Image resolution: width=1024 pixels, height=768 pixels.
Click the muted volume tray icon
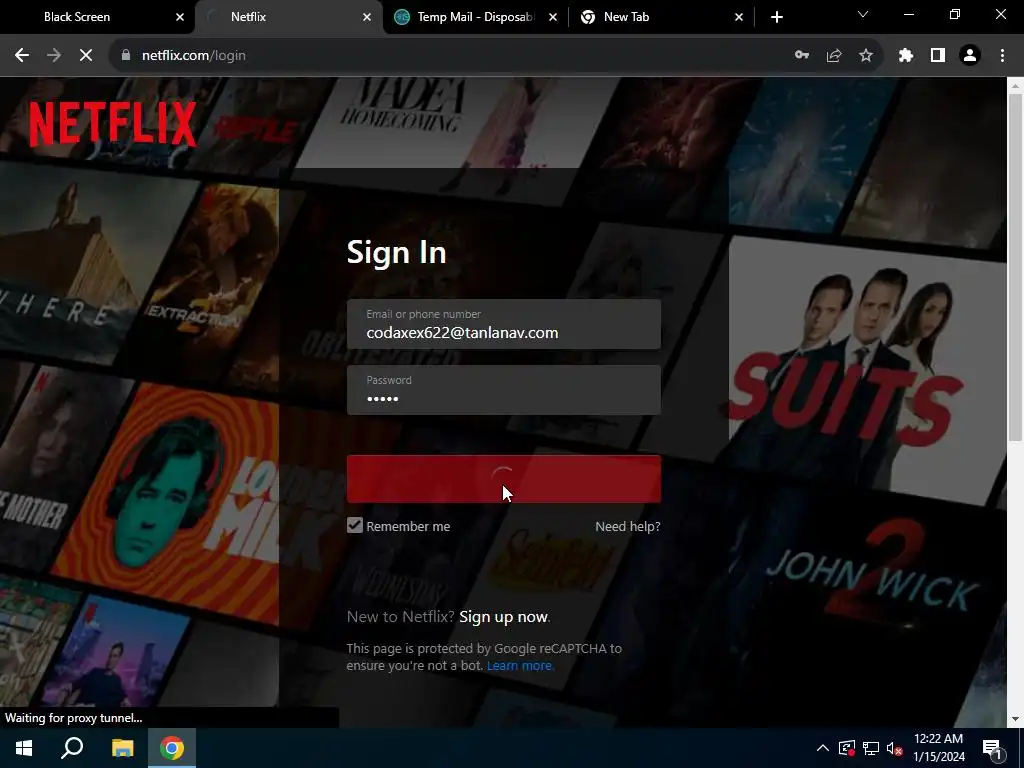point(895,748)
